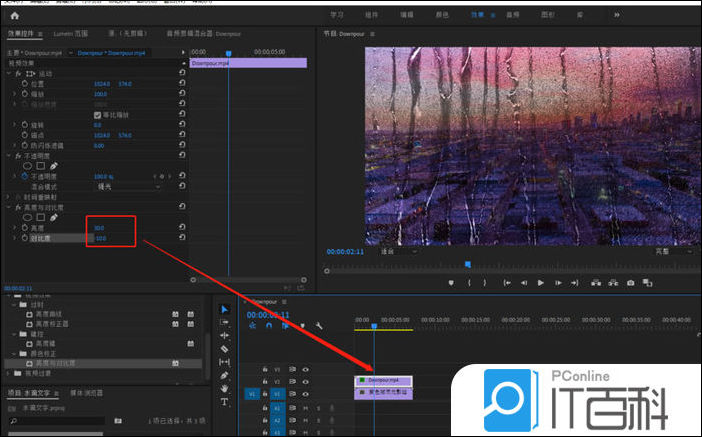Select the Selection arrow tool
This screenshot has width=702, height=437.
224,310
